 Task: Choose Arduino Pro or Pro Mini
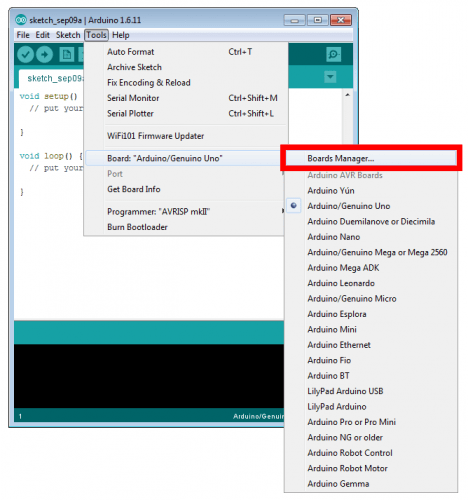(x=371, y=422)
